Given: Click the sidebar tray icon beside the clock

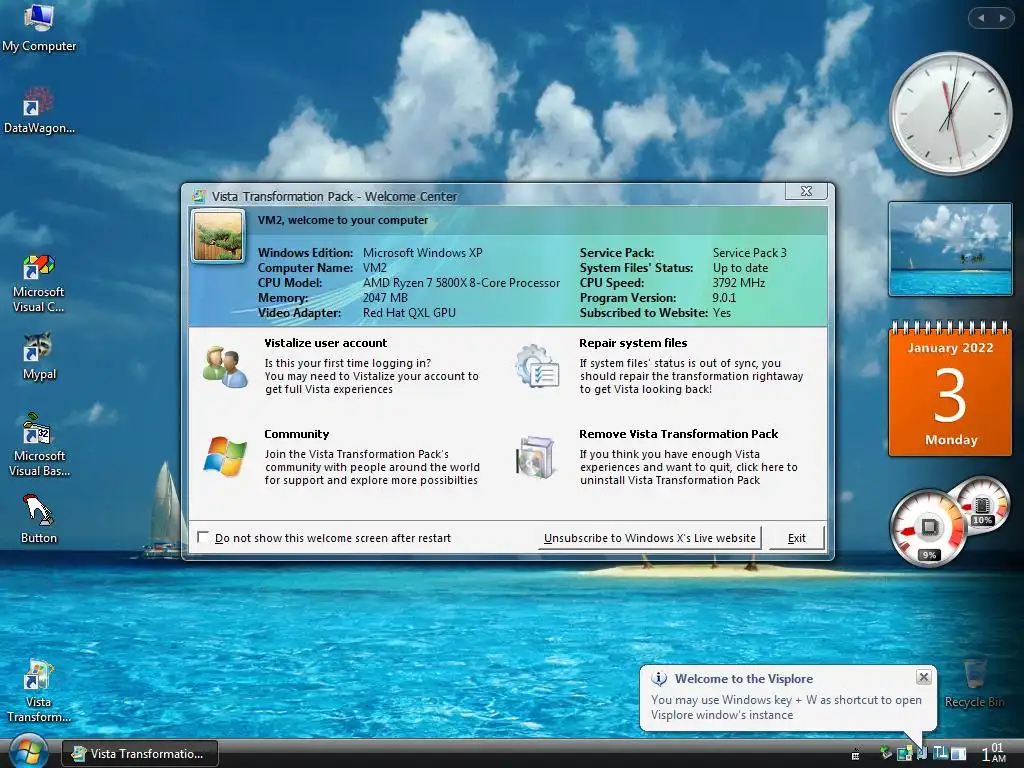Looking at the screenshot, I should click(958, 754).
